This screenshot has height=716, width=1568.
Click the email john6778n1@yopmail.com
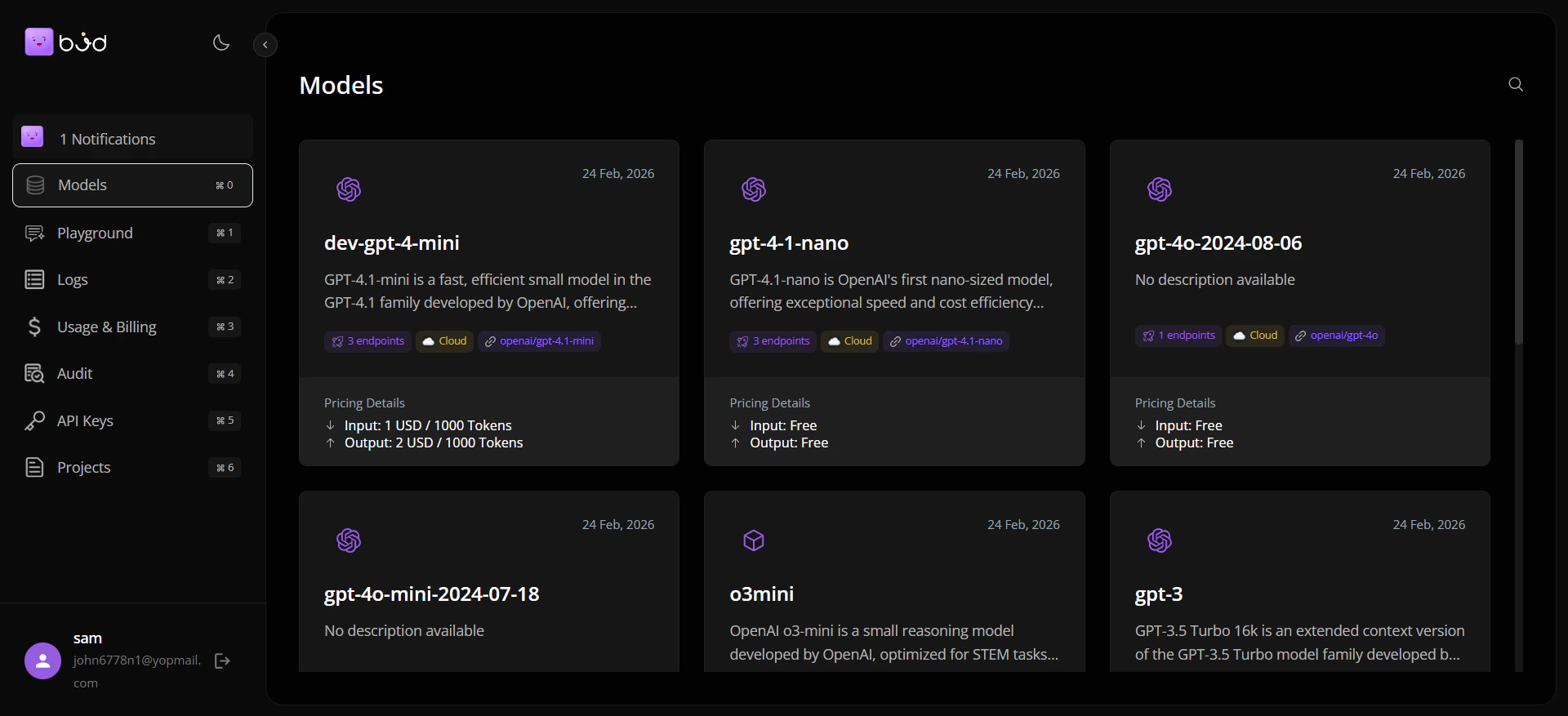click(137, 671)
